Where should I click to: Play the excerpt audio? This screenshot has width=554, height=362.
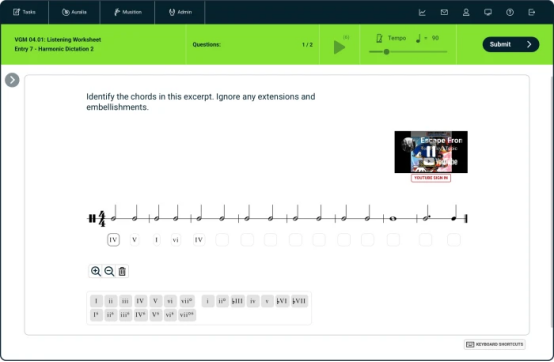(x=339, y=47)
